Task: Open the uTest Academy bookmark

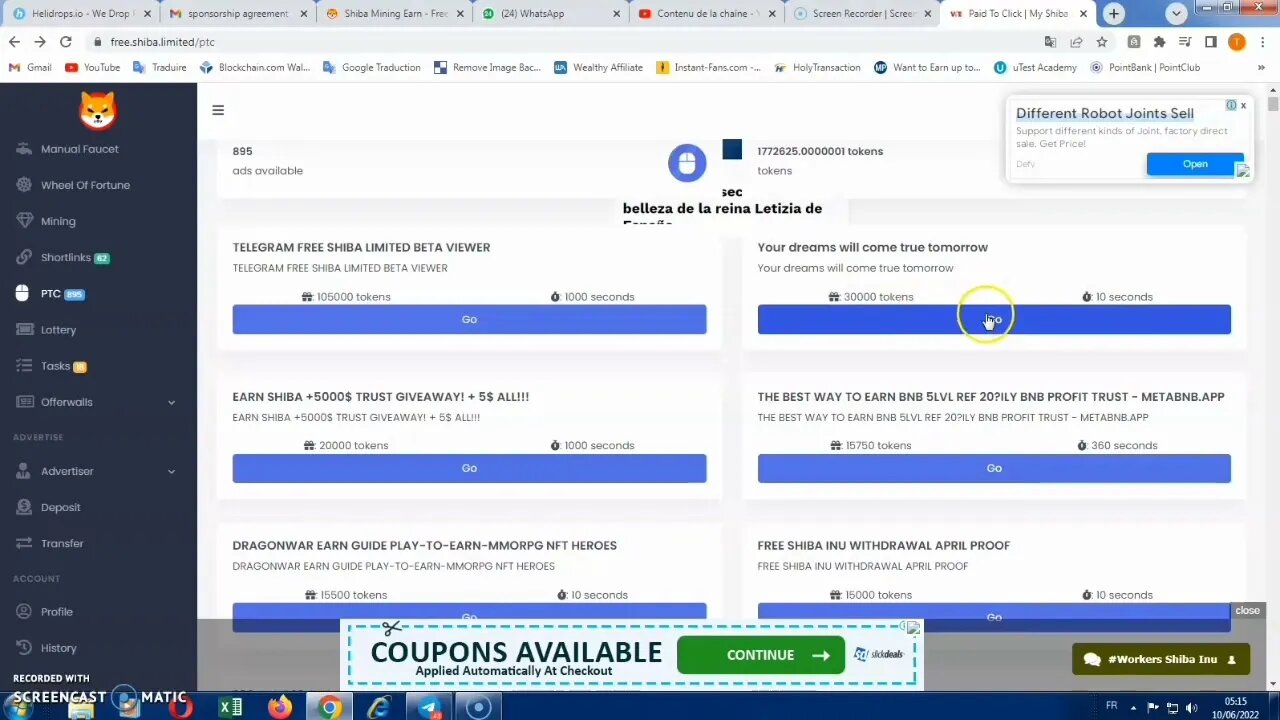Action: [x=1035, y=67]
